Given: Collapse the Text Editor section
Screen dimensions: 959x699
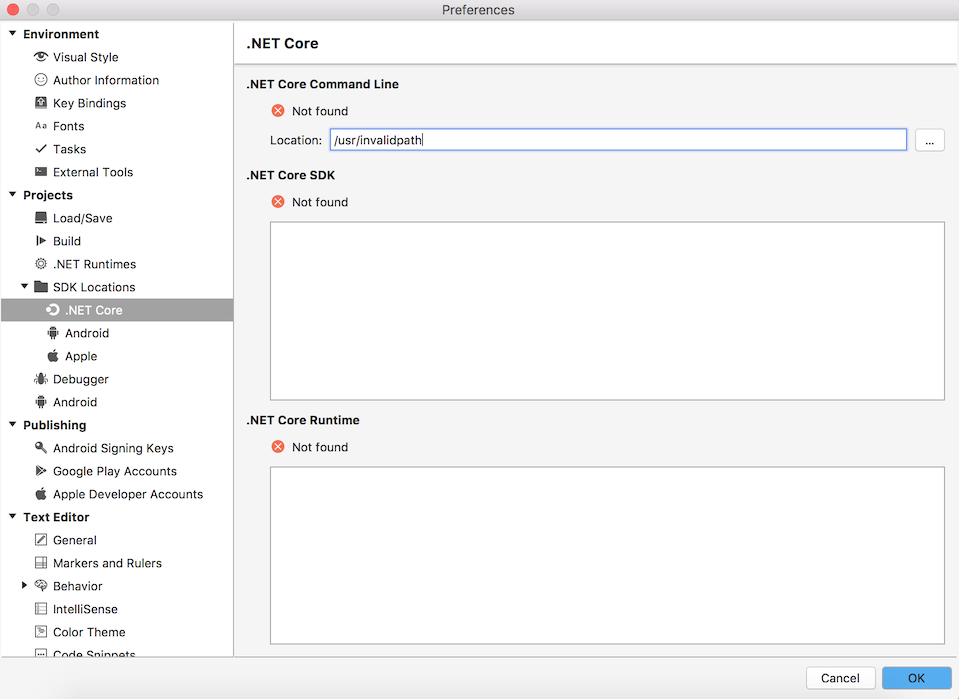Looking at the screenshot, I should click(12, 517).
